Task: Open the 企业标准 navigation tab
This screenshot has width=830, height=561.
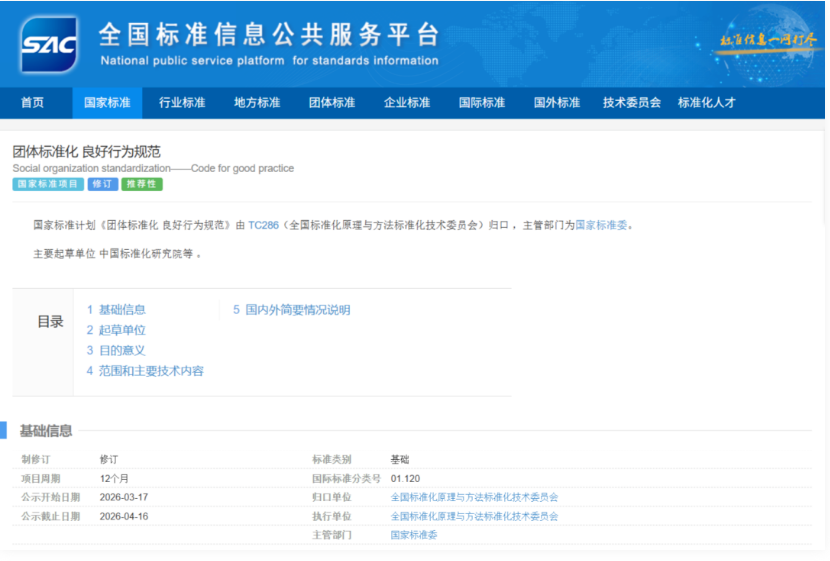Action: (x=407, y=103)
